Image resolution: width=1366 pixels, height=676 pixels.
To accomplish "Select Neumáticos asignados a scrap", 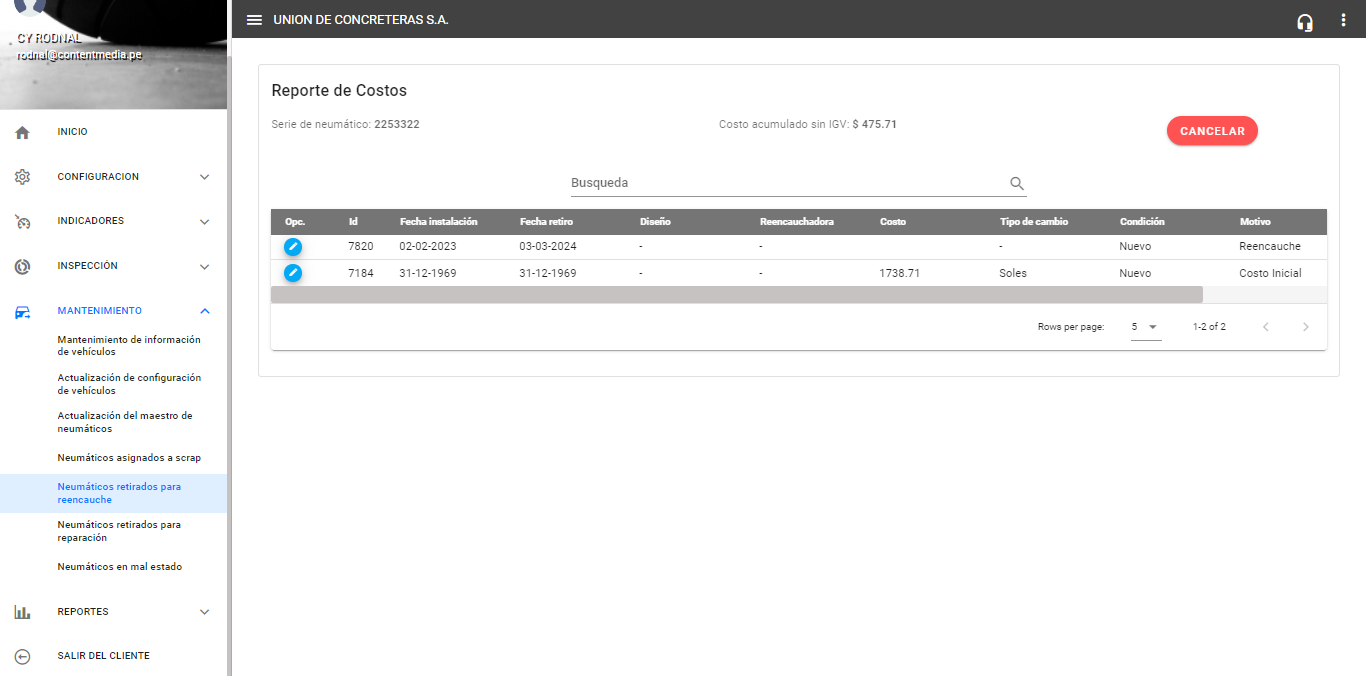I will tap(129, 458).
